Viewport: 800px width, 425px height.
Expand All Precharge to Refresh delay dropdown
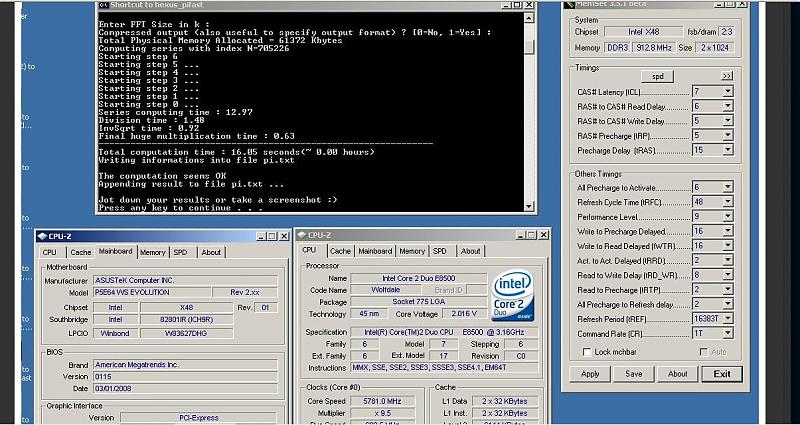coord(728,304)
